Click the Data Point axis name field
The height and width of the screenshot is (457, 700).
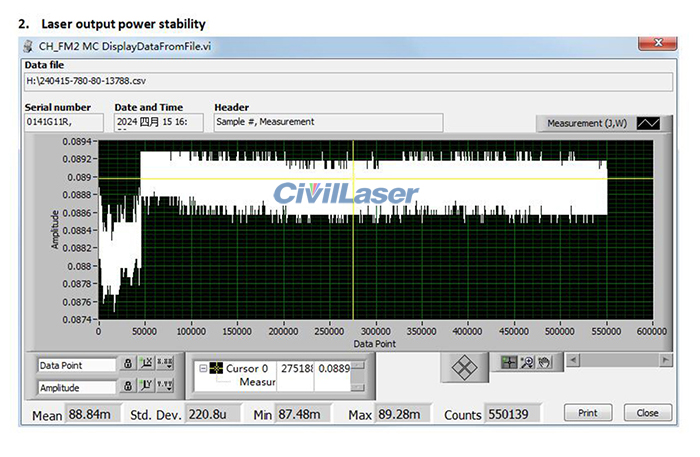pyautogui.click(x=77, y=365)
